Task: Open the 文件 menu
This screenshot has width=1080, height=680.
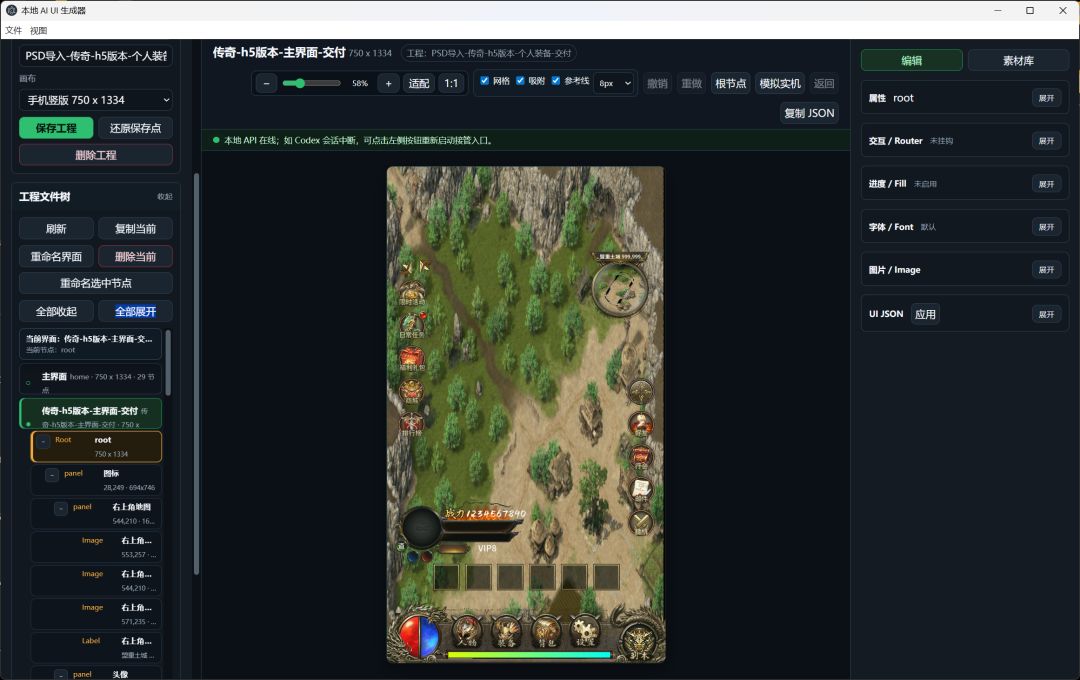Action: point(13,30)
